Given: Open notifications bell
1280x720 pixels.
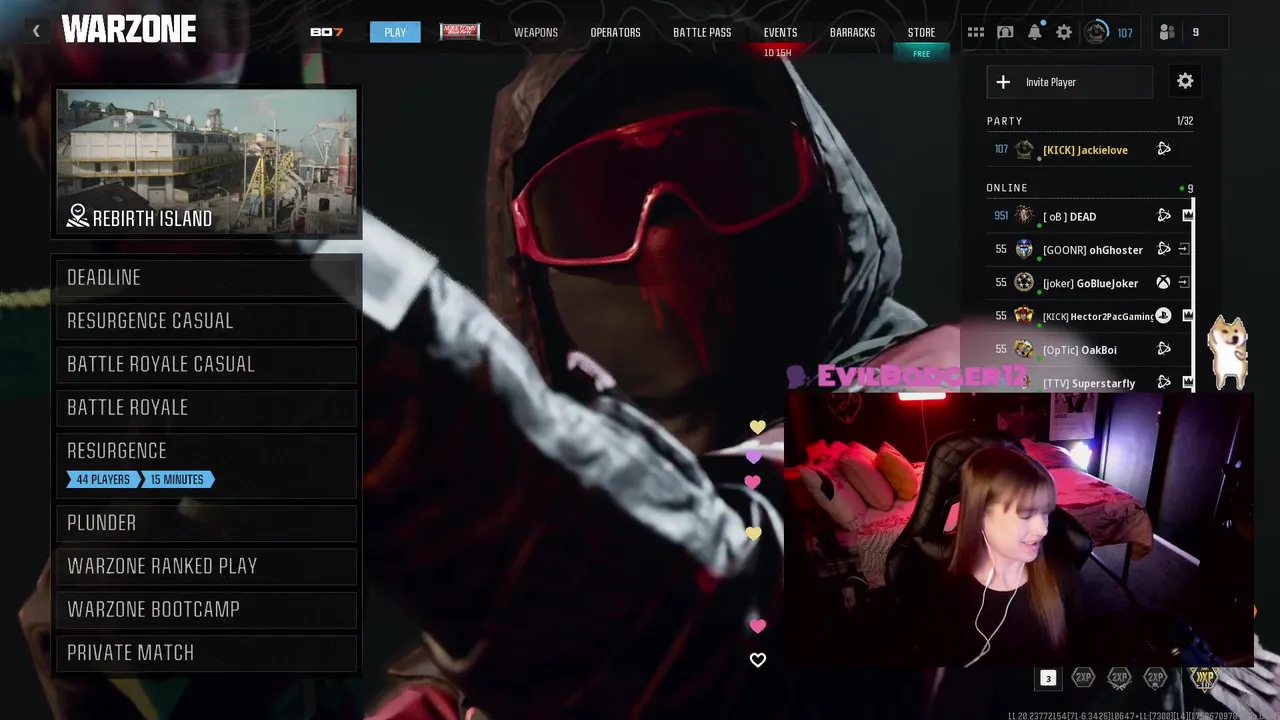Looking at the screenshot, I should click(1035, 32).
